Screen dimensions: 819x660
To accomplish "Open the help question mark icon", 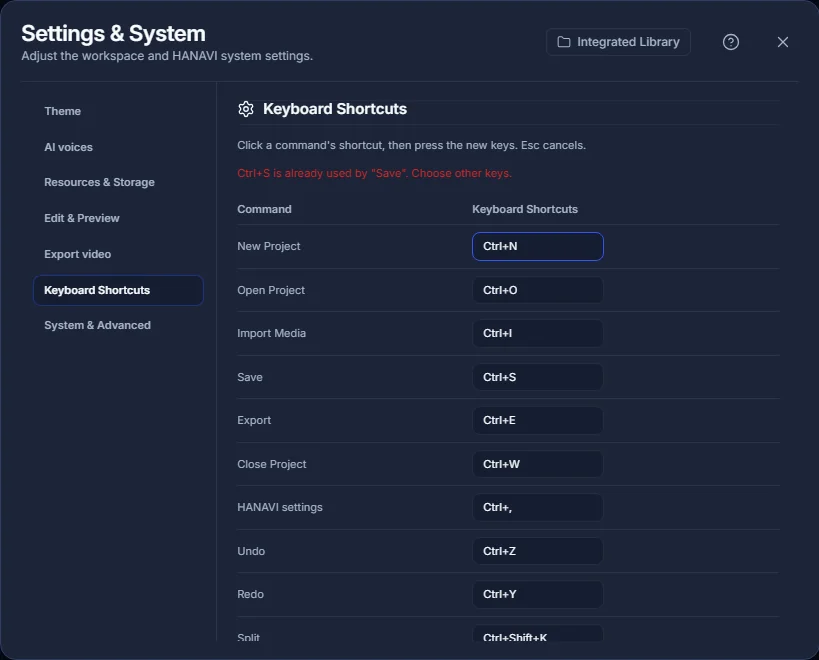I will pos(730,42).
